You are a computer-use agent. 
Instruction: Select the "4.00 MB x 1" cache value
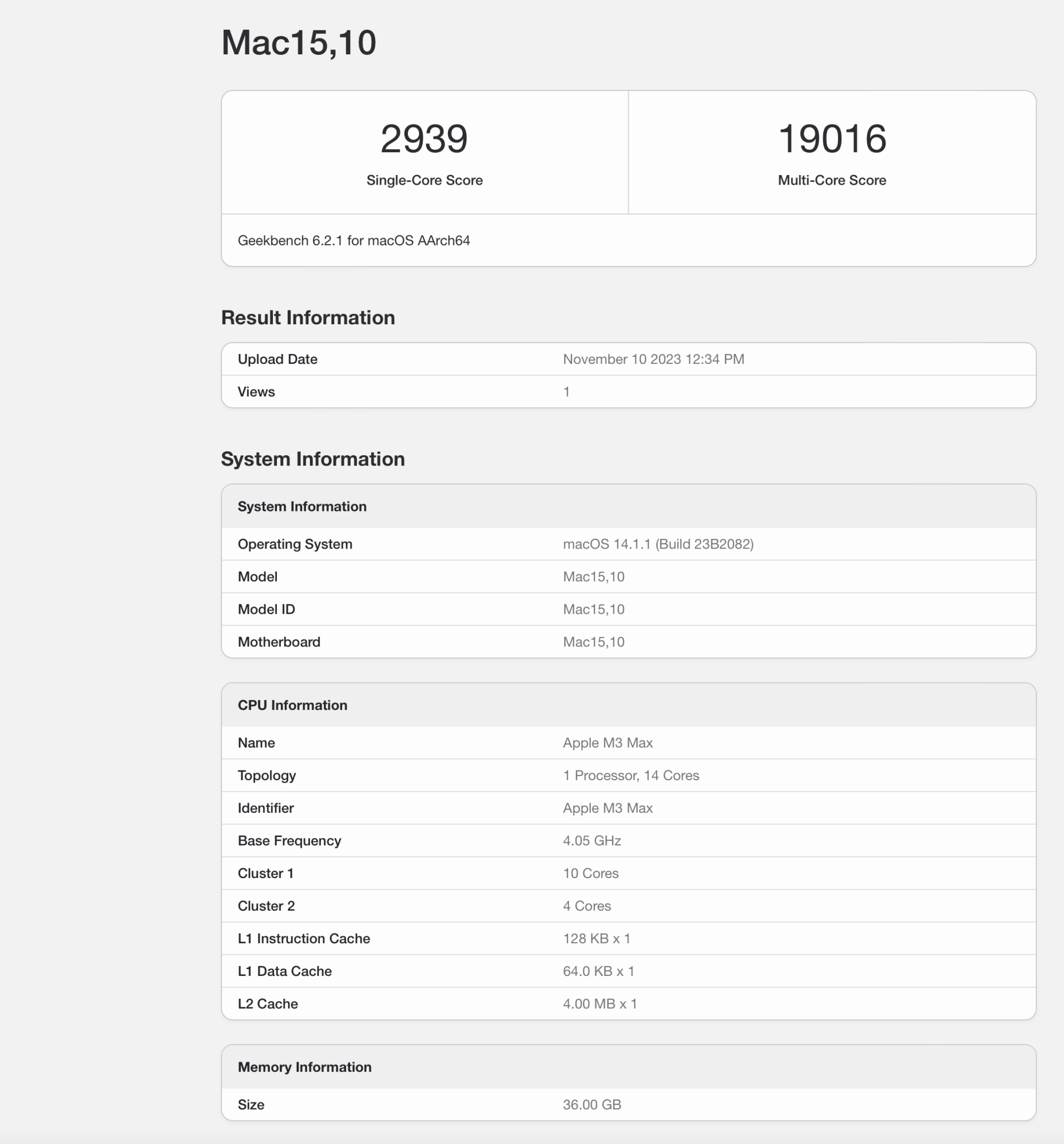(600, 1004)
